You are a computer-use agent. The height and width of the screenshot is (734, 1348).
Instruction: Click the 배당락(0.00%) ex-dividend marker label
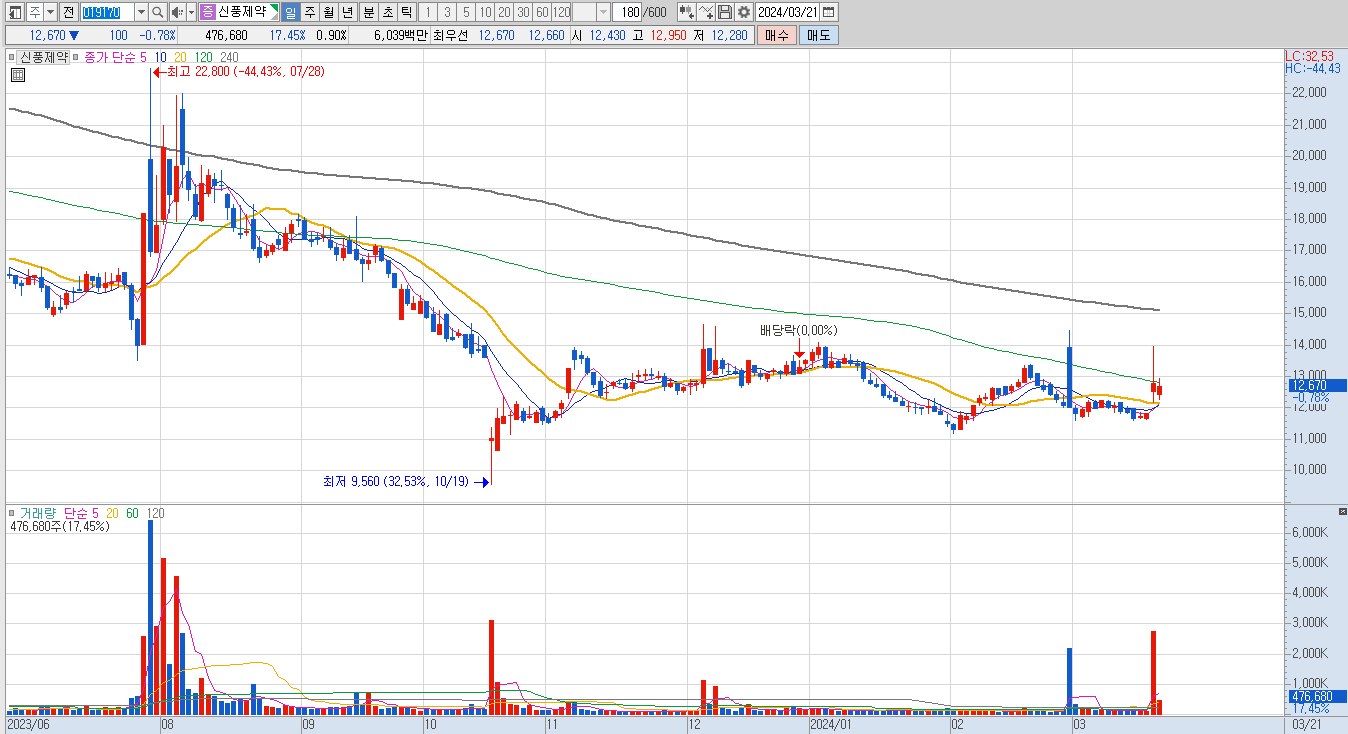pos(798,330)
